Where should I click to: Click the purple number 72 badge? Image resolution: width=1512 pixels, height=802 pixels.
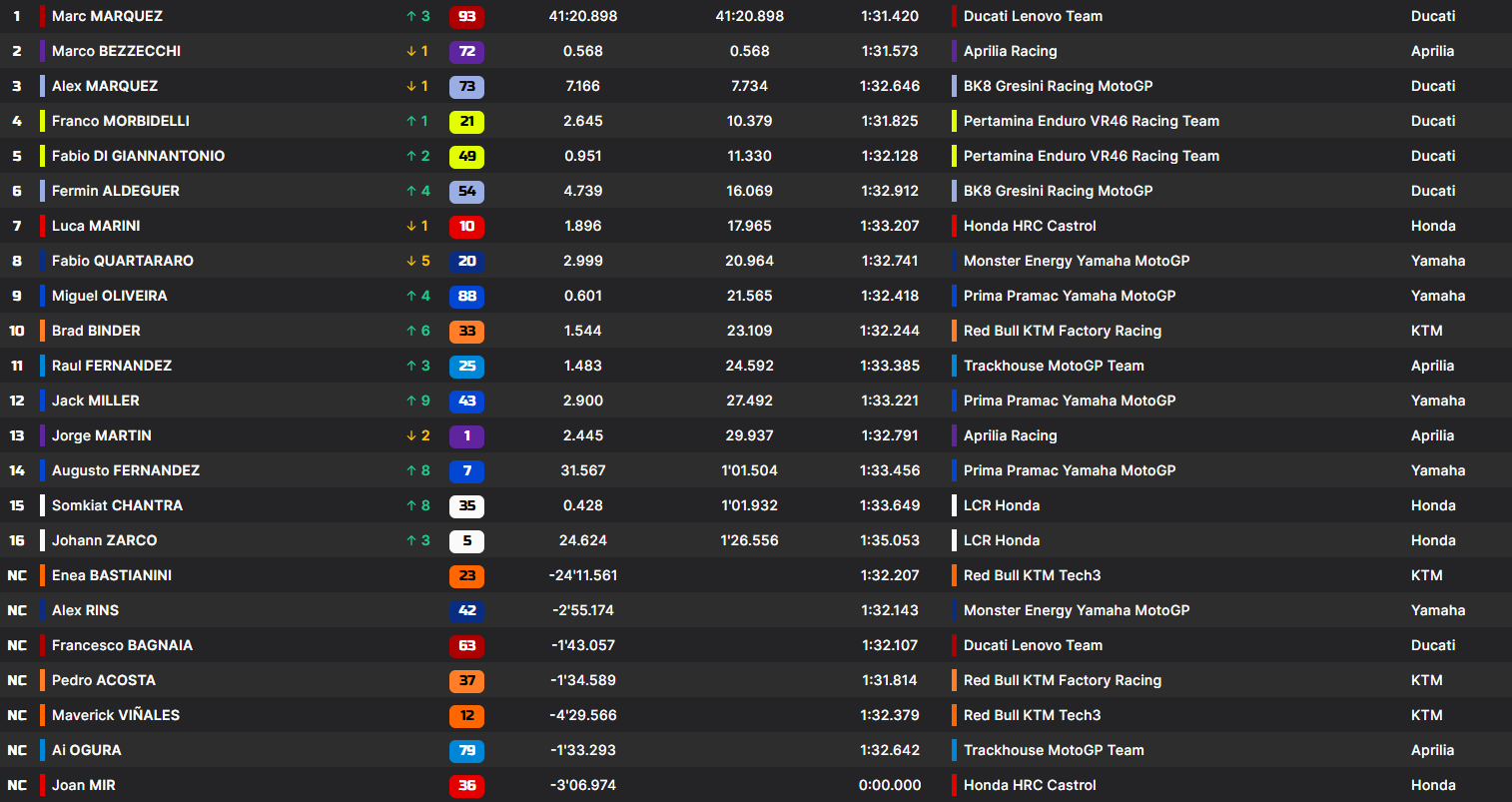pos(466,51)
